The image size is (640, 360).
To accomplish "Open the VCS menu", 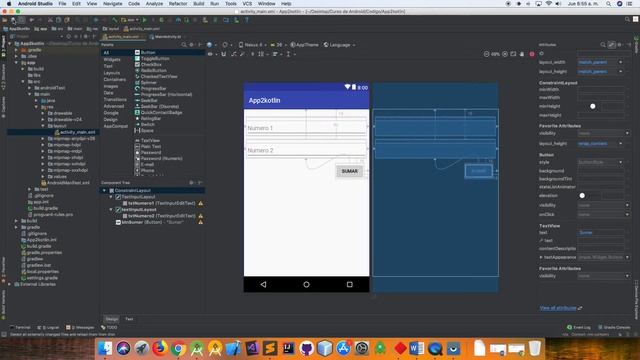I will coord(247,4).
